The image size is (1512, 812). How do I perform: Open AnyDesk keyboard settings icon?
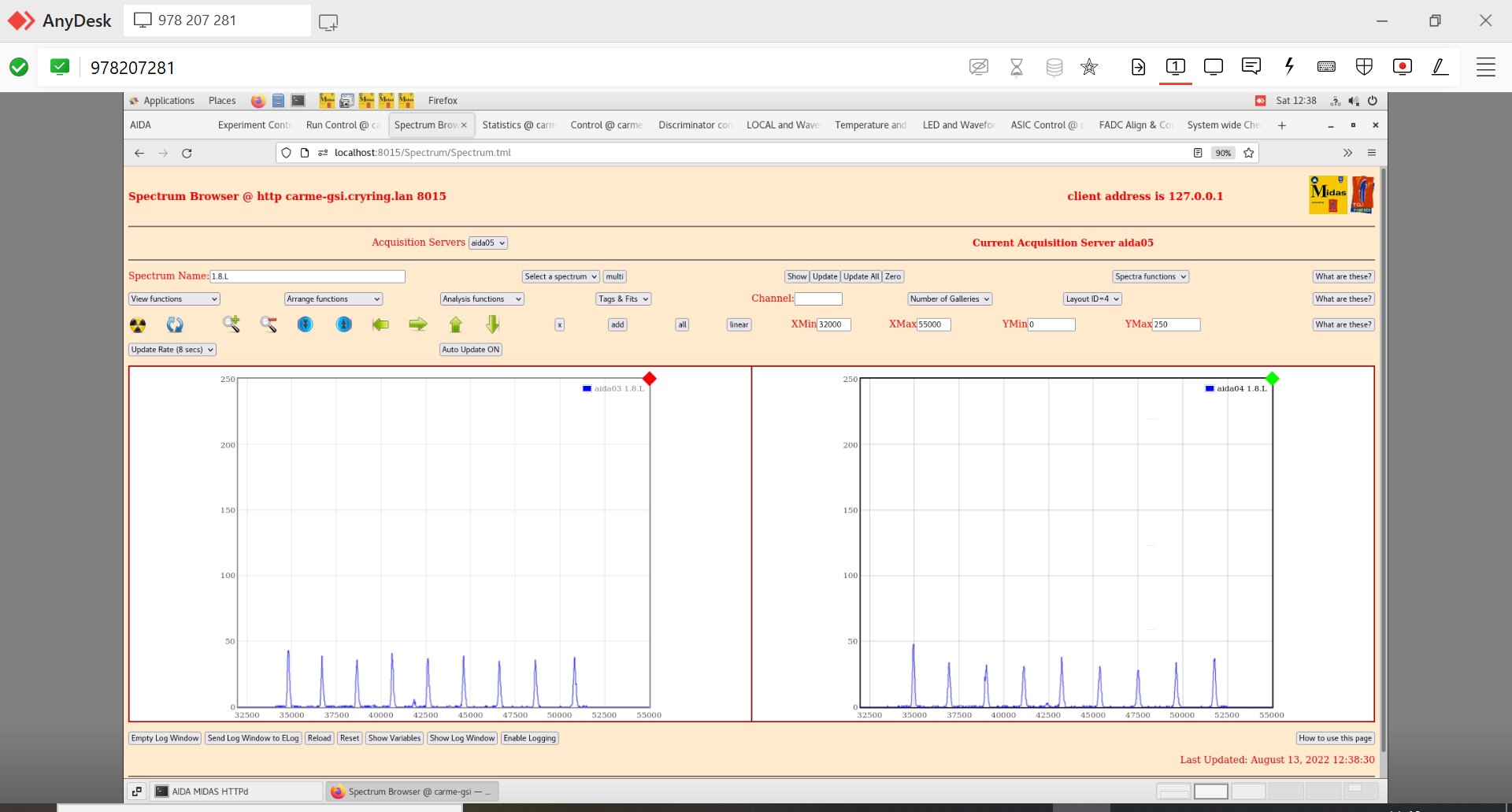[x=1326, y=67]
